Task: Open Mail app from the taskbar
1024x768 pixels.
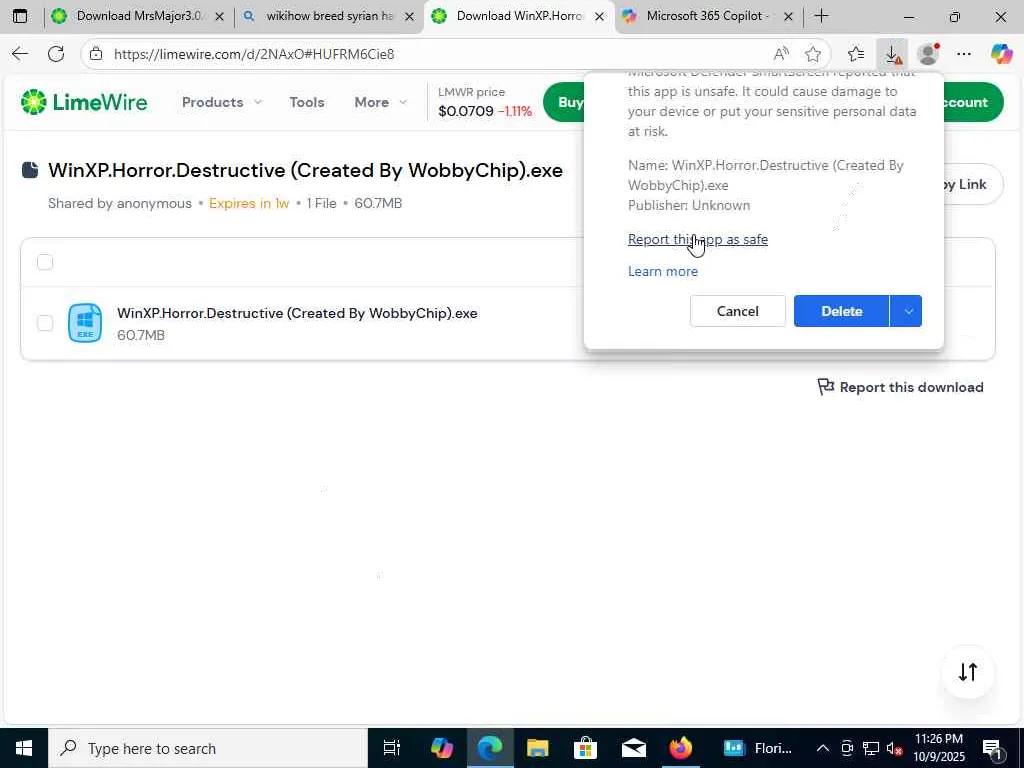Action: (633, 748)
